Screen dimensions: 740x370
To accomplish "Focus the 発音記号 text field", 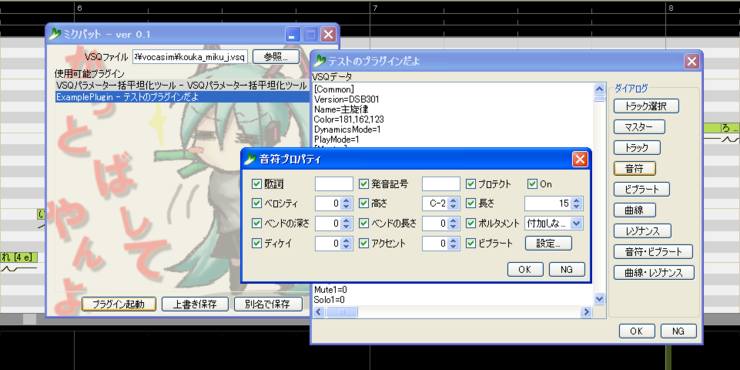I will pyautogui.click(x=441, y=184).
